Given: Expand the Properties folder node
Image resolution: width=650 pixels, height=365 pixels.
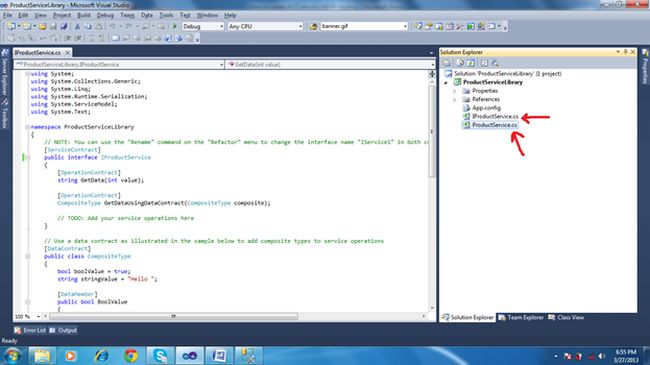Looking at the screenshot, I should click(454, 91).
